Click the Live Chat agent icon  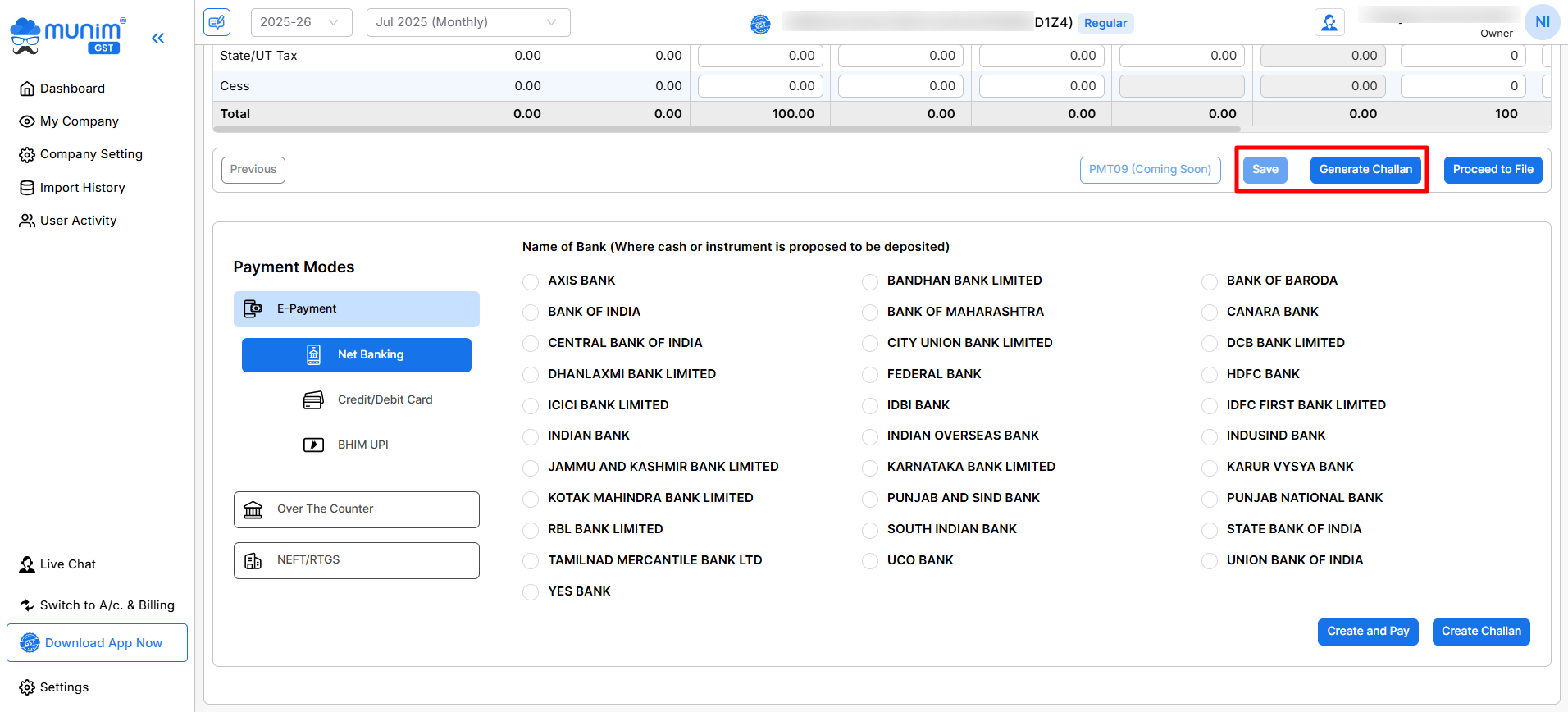tap(27, 564)
